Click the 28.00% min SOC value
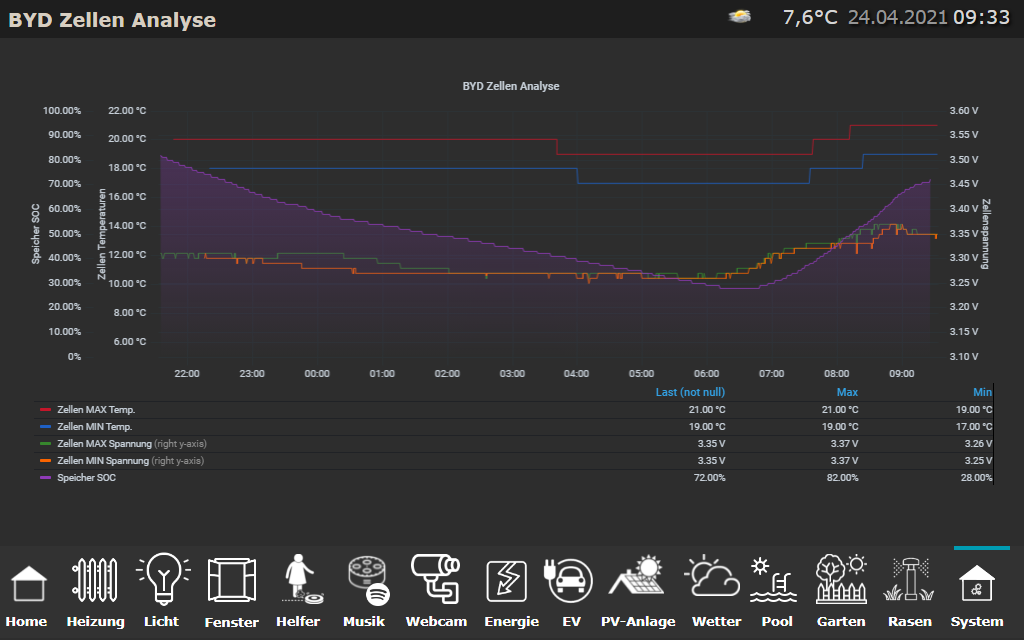1024x640 pixels. pos(976,477)
